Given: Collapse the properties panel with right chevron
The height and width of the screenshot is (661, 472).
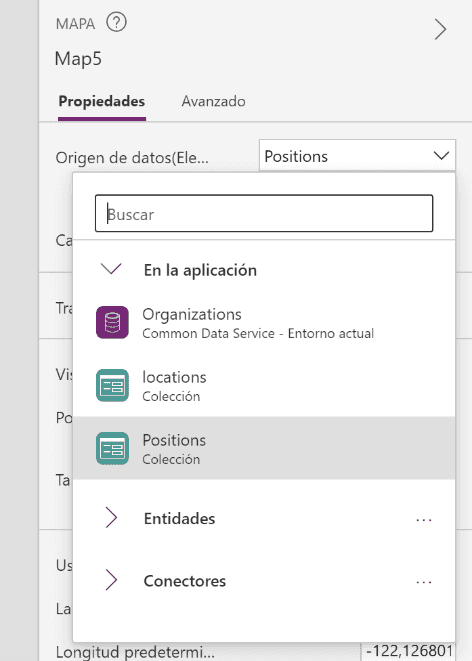Looking at the screenshot, I should point(440,30).
